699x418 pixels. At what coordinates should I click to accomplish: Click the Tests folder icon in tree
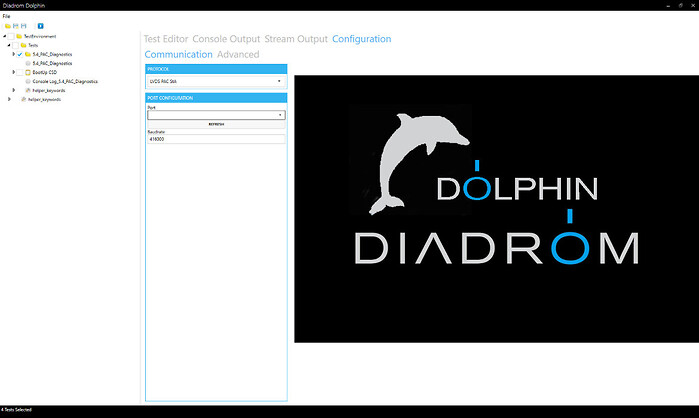[24, 45]
